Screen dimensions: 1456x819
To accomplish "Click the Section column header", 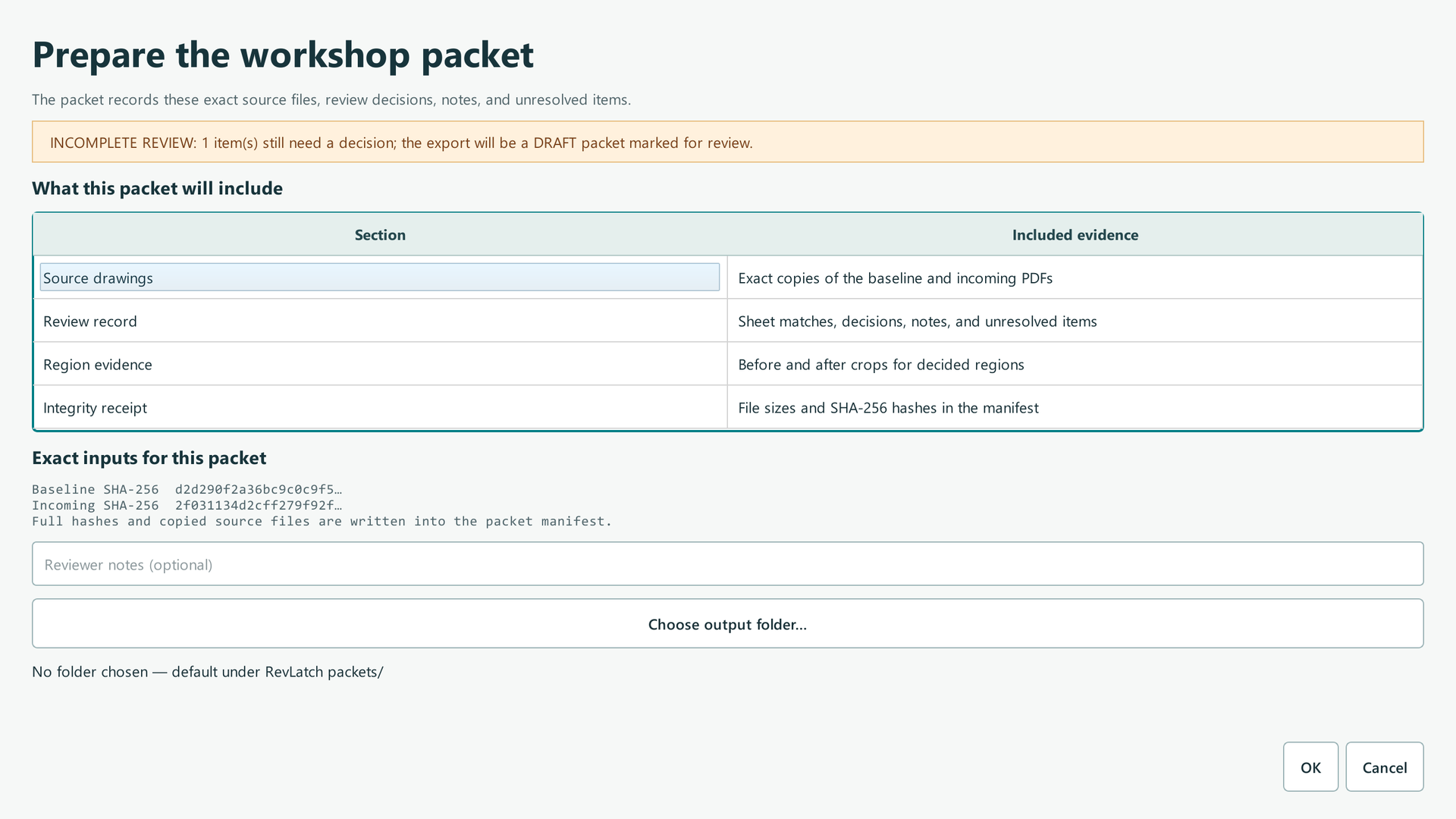I will [x=380, y=234].
